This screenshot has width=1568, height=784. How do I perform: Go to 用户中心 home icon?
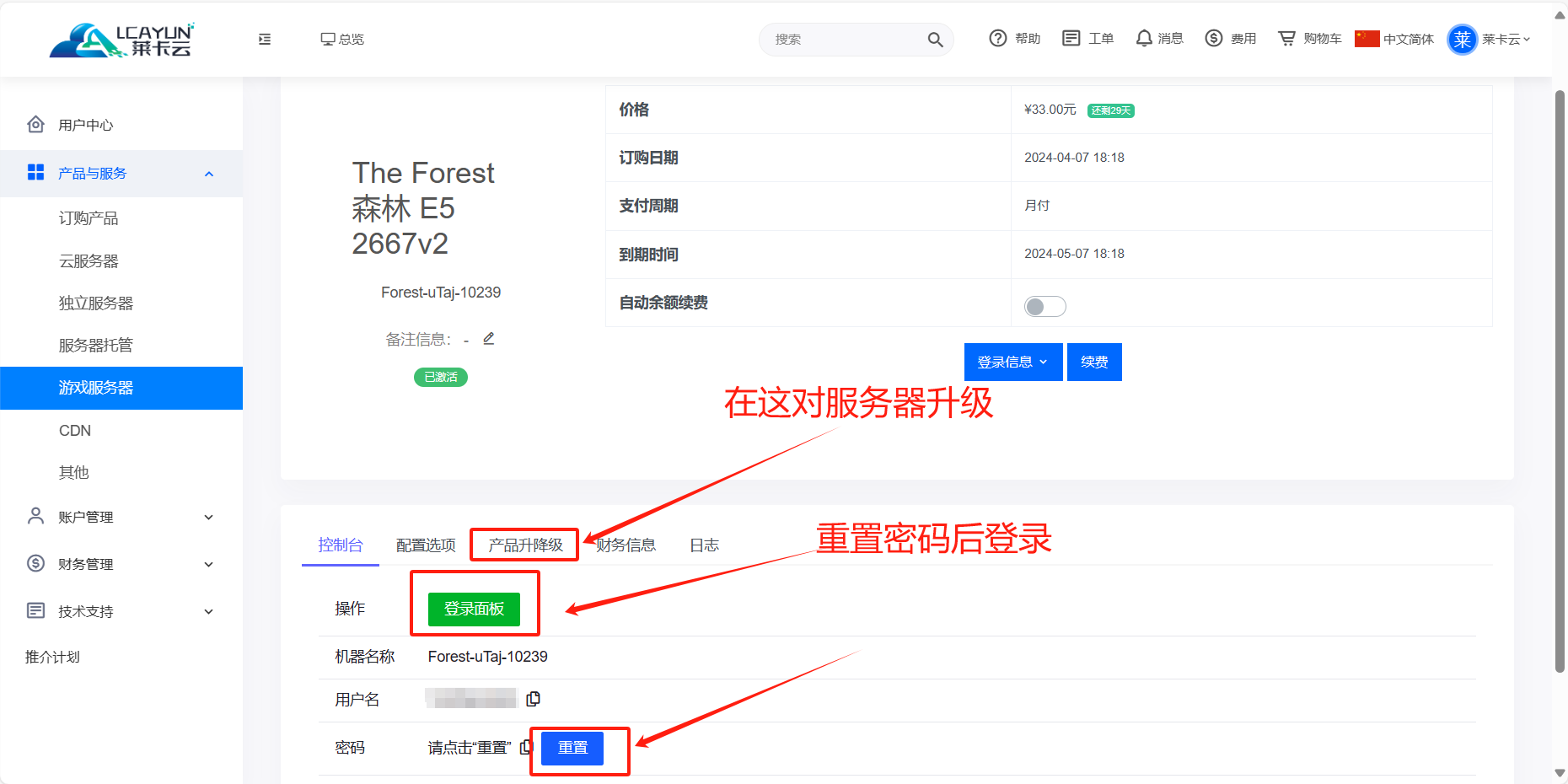pos(35,125)
